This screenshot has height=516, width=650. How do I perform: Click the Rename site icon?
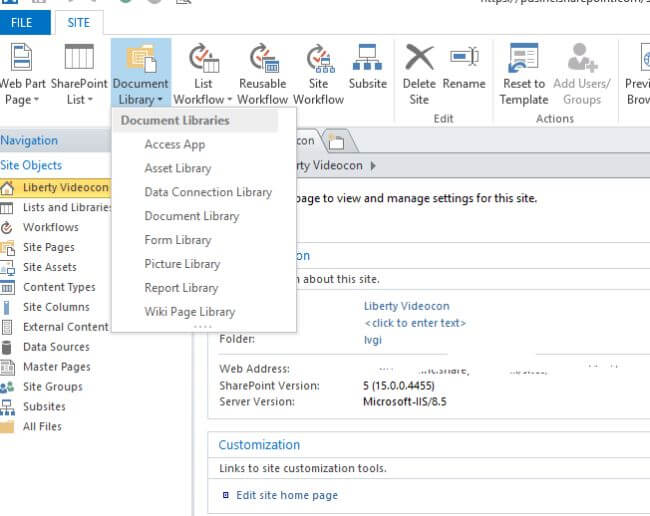[x=464, y=56]
